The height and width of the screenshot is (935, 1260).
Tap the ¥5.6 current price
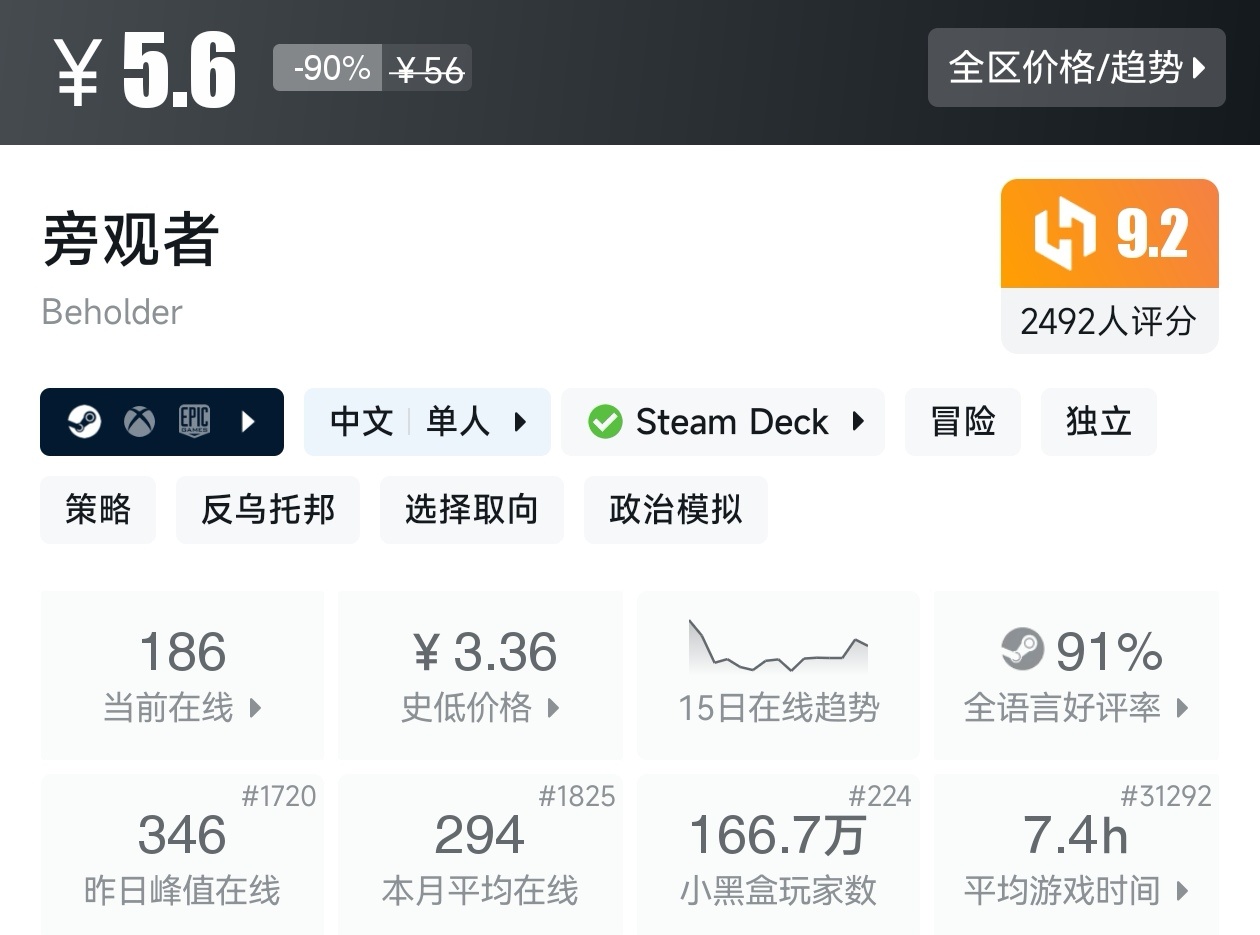tap(145, 69)
